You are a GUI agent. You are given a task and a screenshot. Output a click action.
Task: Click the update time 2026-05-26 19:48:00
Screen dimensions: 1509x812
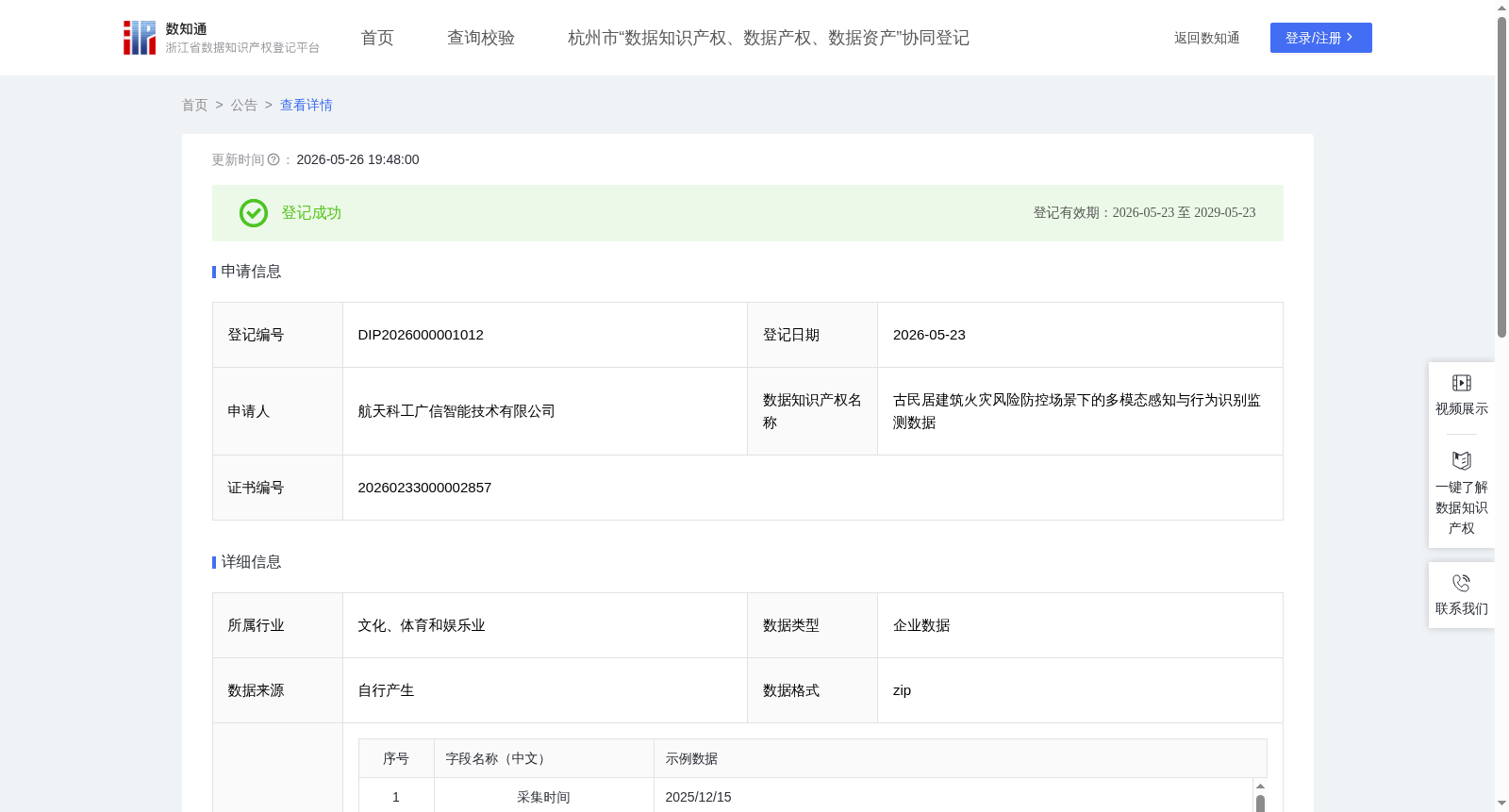coord(357,160)
